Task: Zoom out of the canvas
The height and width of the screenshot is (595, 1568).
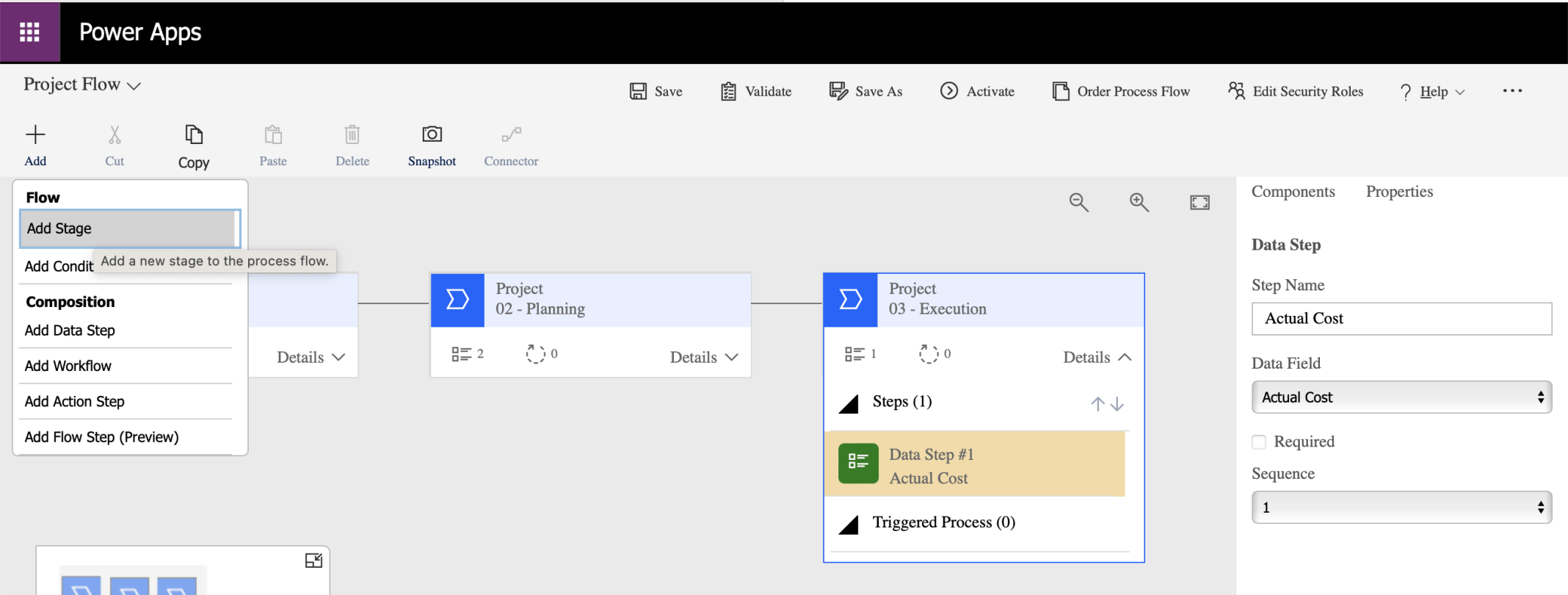Action: click(1078, 202)
